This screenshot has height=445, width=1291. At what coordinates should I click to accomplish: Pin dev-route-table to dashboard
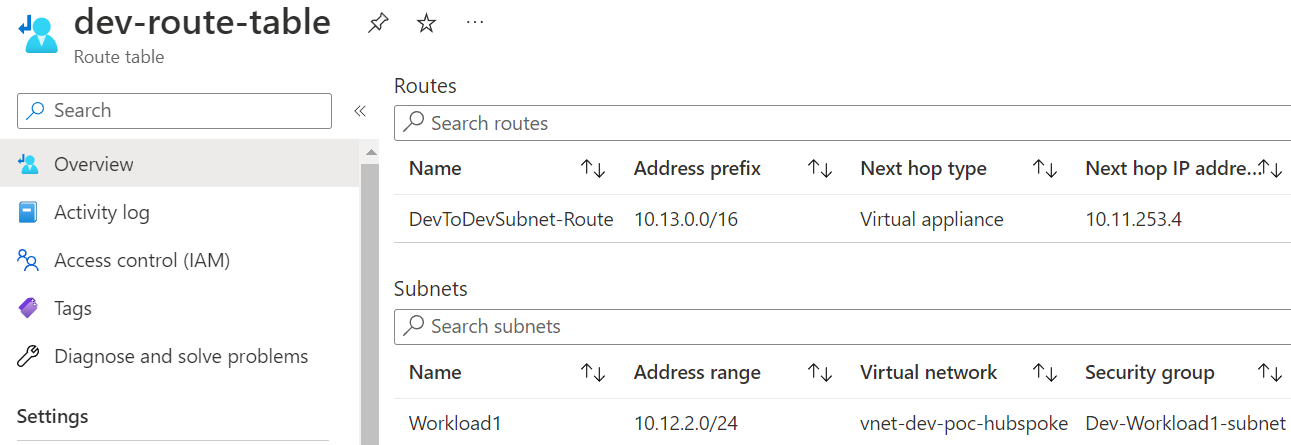[x=377, y=23]
